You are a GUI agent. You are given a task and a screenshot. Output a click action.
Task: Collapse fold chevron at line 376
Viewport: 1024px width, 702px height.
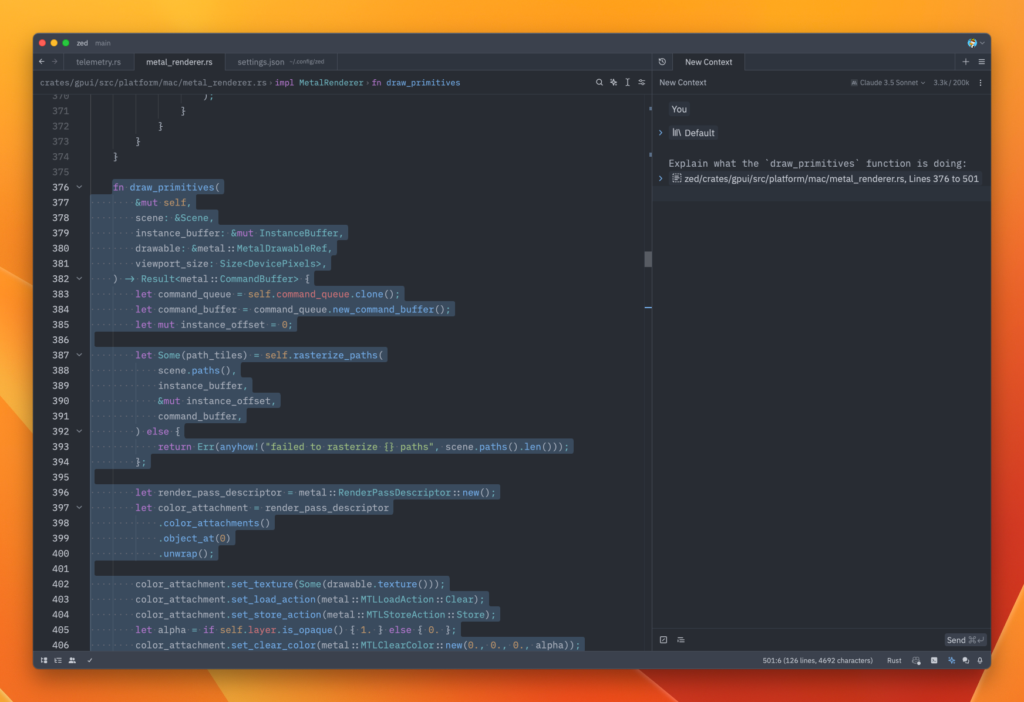point(79,187)
